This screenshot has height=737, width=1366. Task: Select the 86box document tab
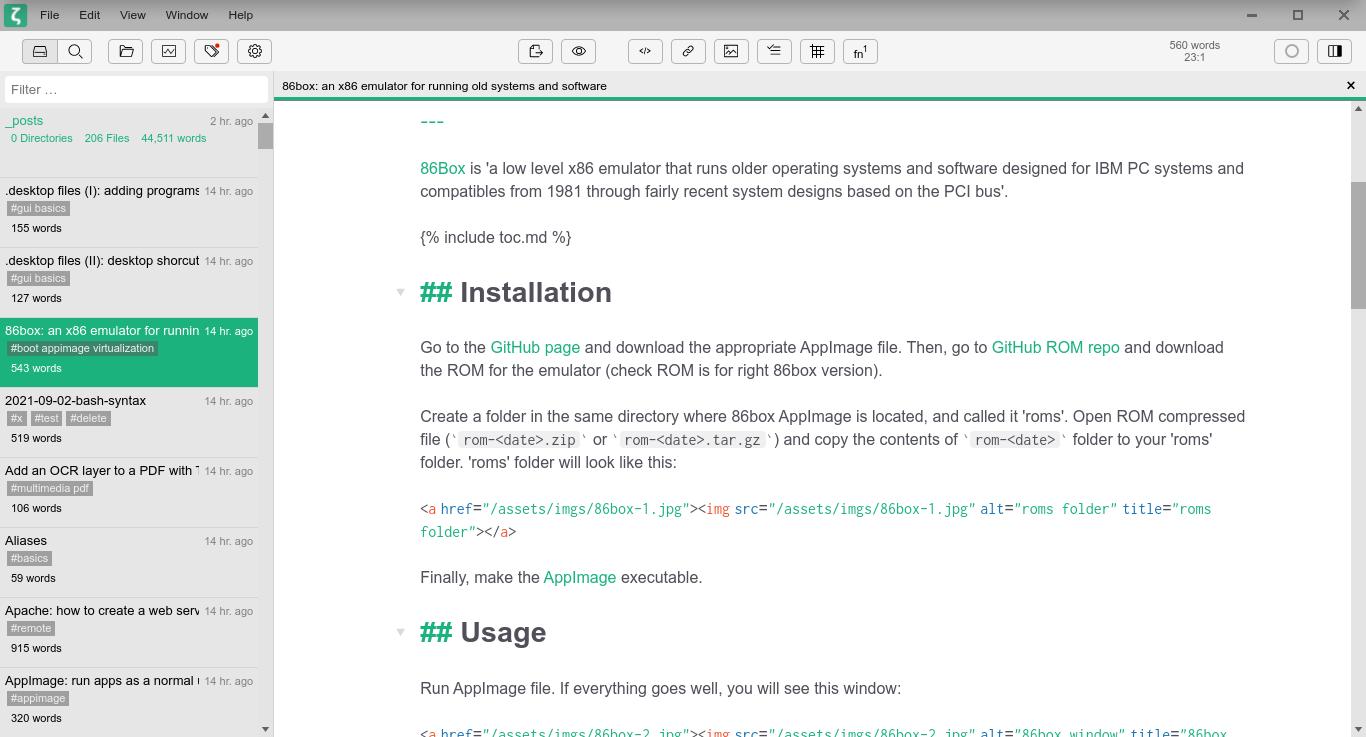click(x=444, y=86)
